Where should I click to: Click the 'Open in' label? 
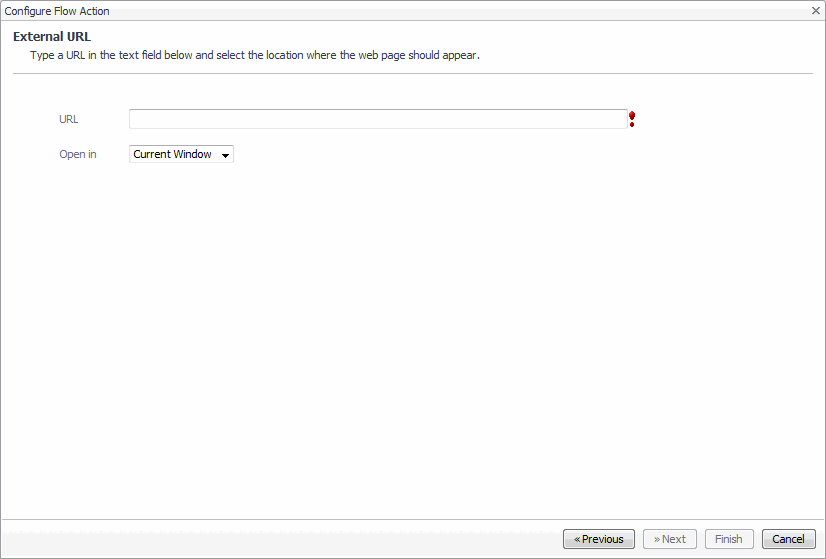coord(78,155)
